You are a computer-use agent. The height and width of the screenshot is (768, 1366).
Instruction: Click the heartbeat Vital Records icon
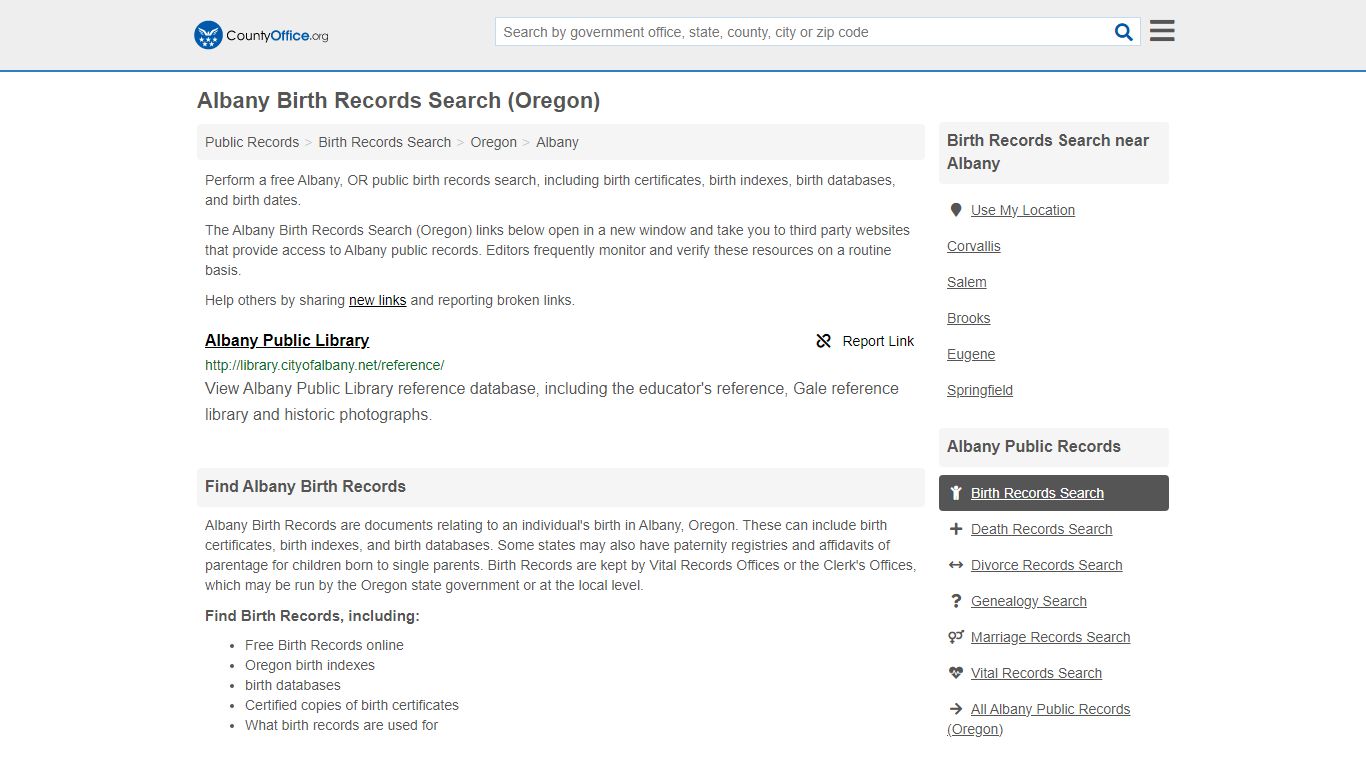(956, 673)
